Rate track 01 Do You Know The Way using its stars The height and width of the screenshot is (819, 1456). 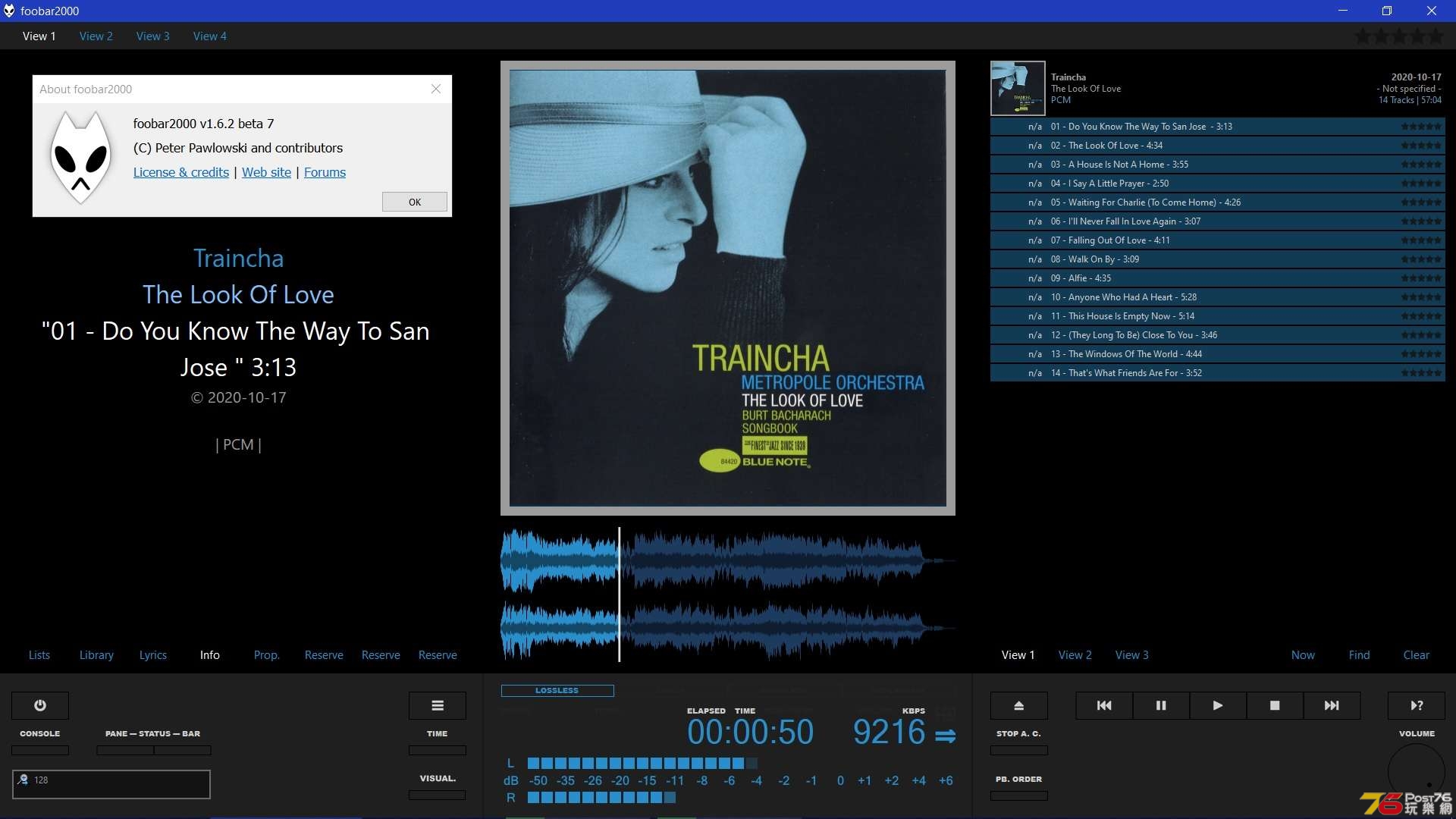(1421, 127)
